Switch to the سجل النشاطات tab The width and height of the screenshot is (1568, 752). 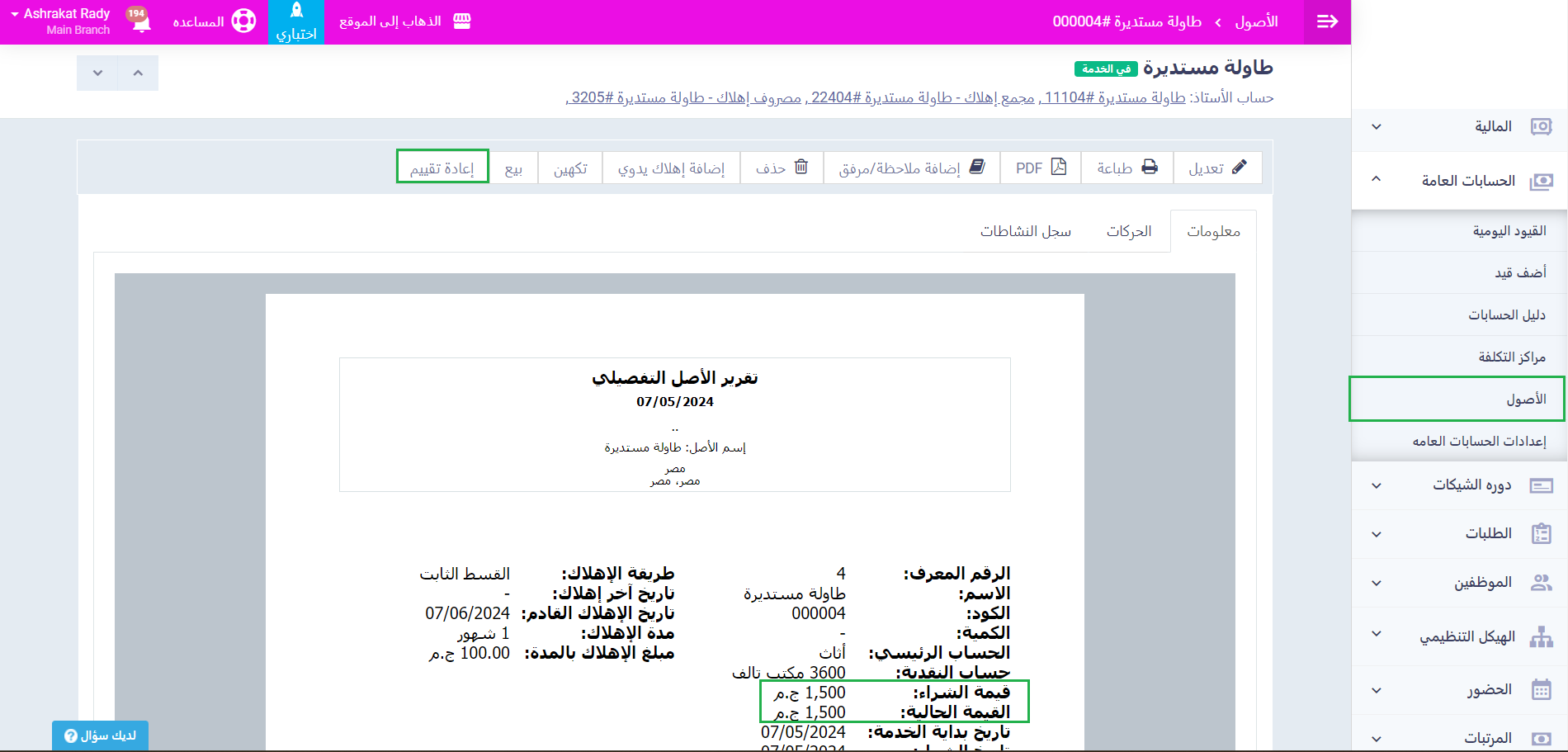pyautogui.click(x=1025, y=232)
